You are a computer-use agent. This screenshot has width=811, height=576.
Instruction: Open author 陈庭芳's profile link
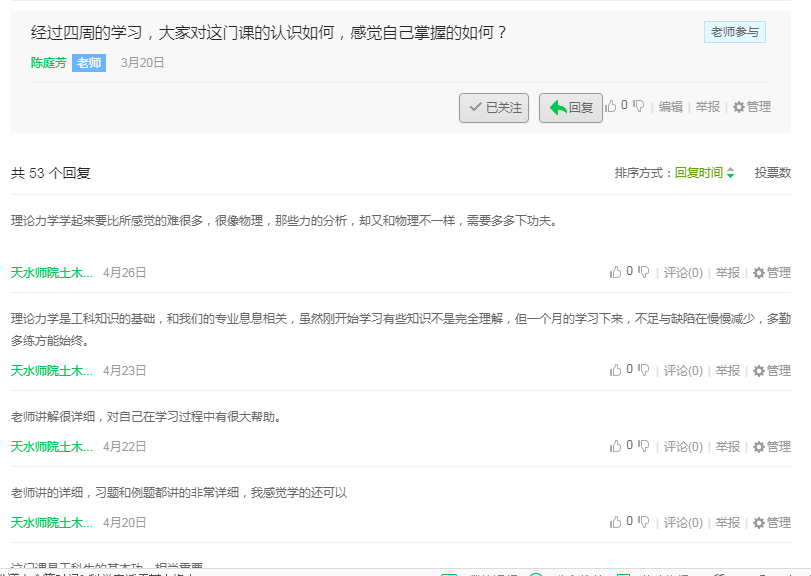(x=48, y=63)
